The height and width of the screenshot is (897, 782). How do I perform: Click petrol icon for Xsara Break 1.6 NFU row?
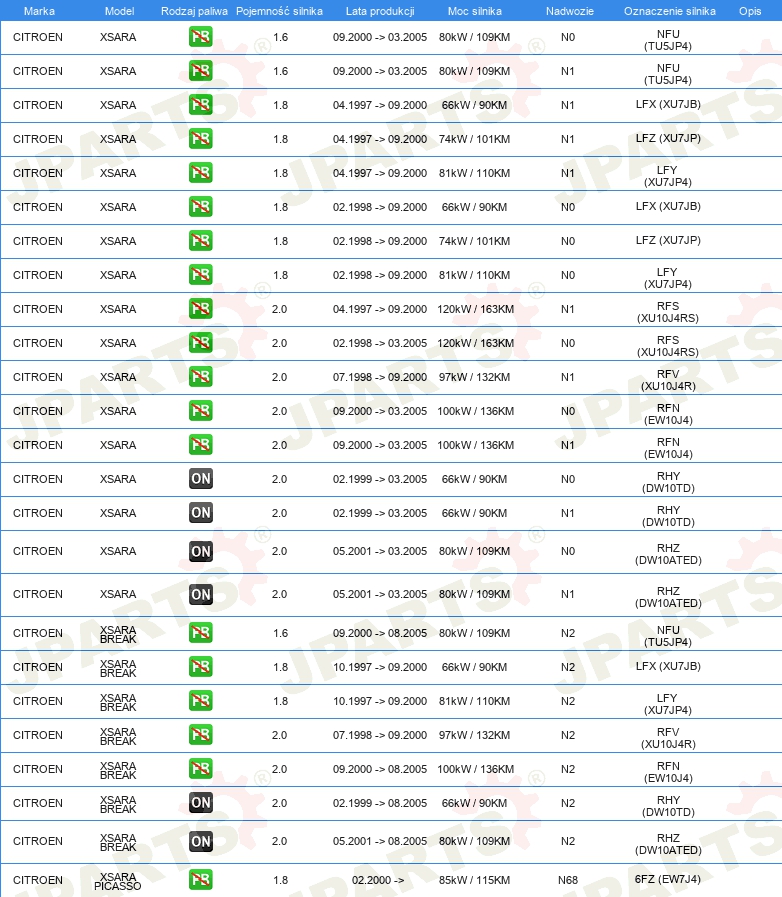tap(201, 633)
